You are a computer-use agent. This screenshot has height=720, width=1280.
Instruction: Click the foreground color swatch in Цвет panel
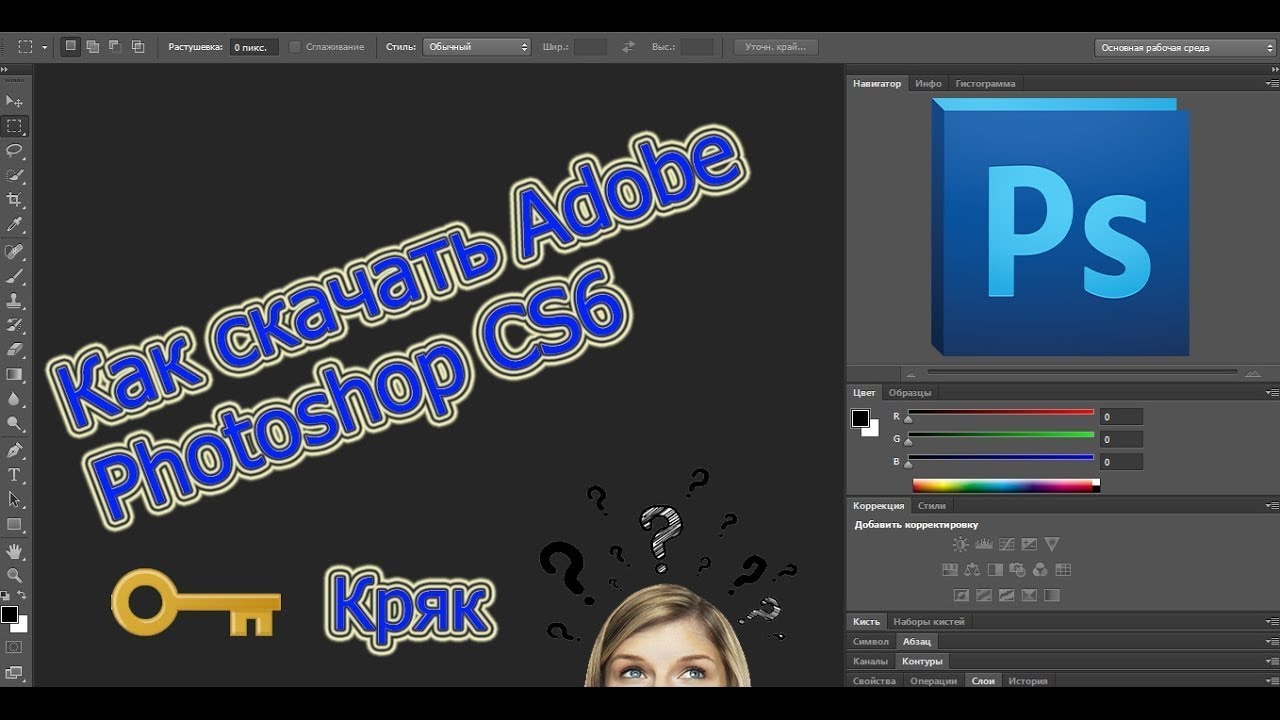(860, 418)
